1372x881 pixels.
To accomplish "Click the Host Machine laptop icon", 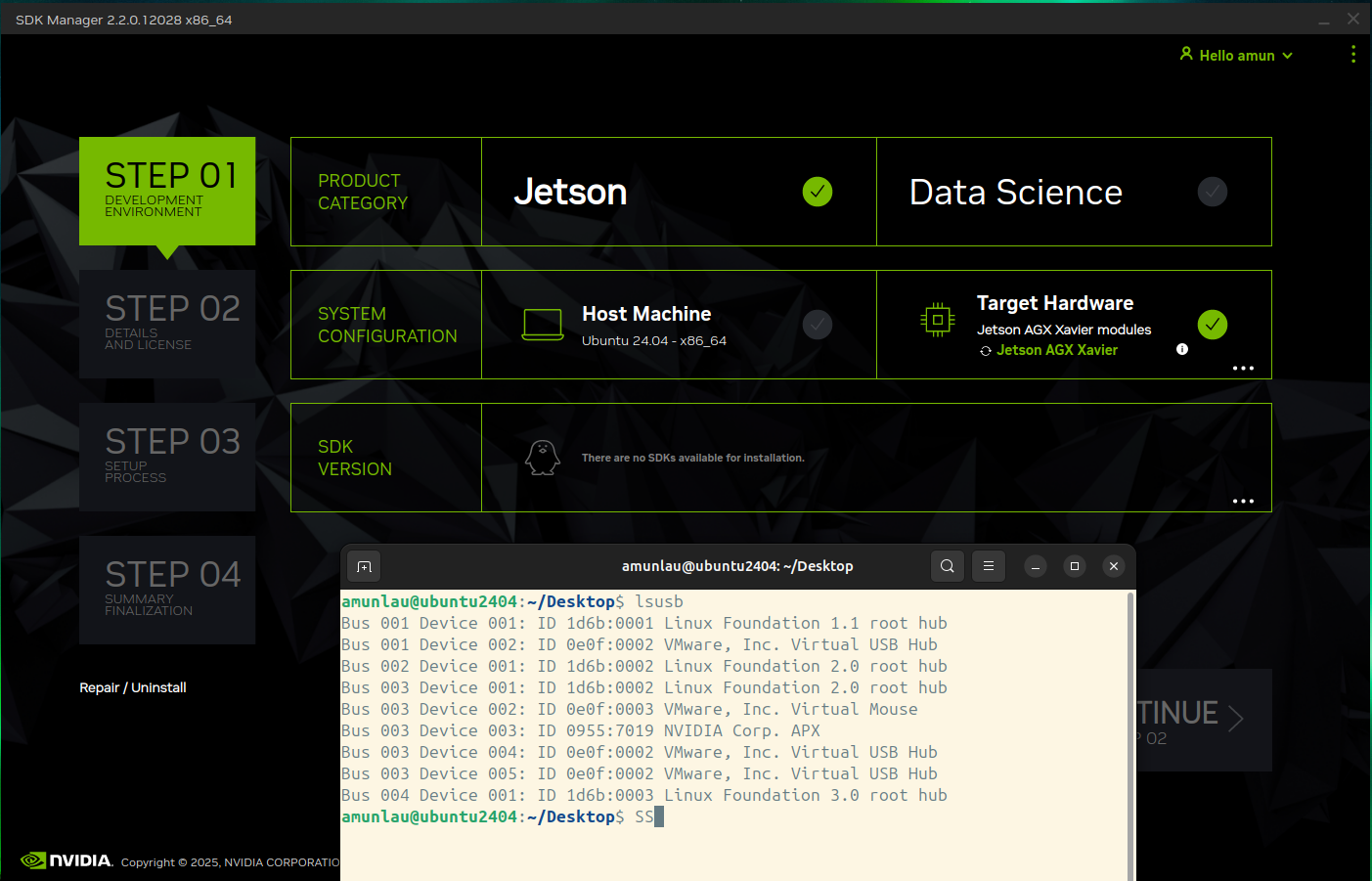I will coord(543,325).
